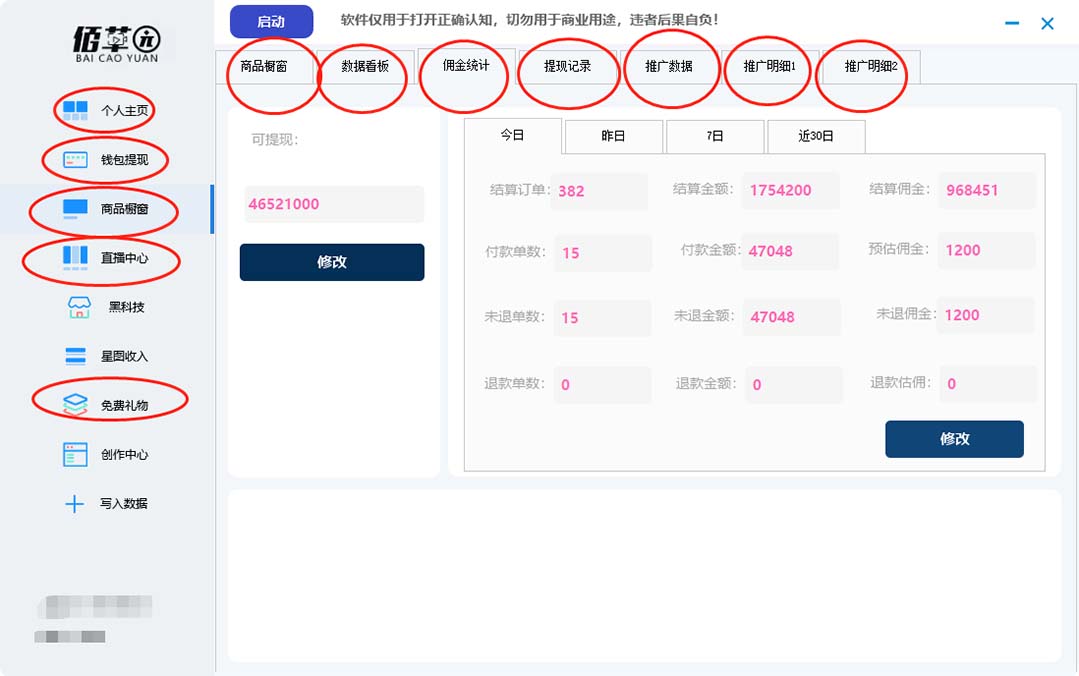This screenshot has height=676, width=1079.
Task: Show the 近30日 statistics tab
Action: pos(815,136)
